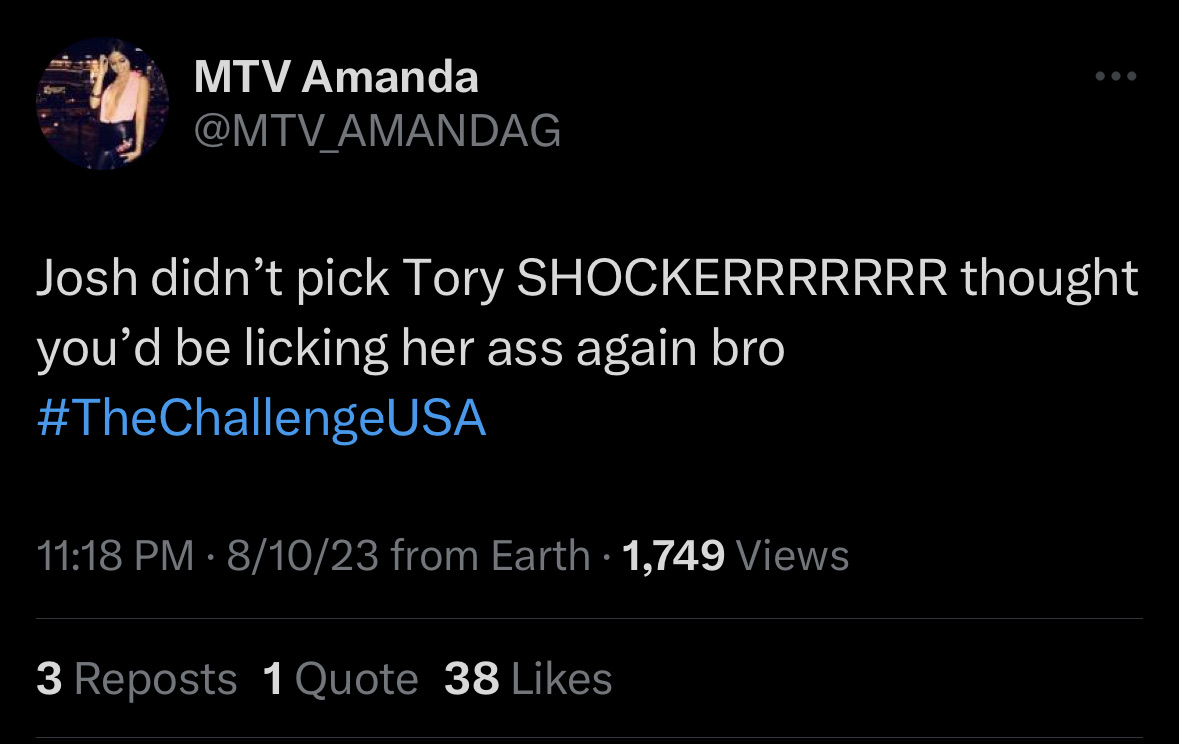Open the @MTV_AMANDAG handle link
Image resolution: width=1179 pixels, height=744 pixels.
tap(377, 130)
